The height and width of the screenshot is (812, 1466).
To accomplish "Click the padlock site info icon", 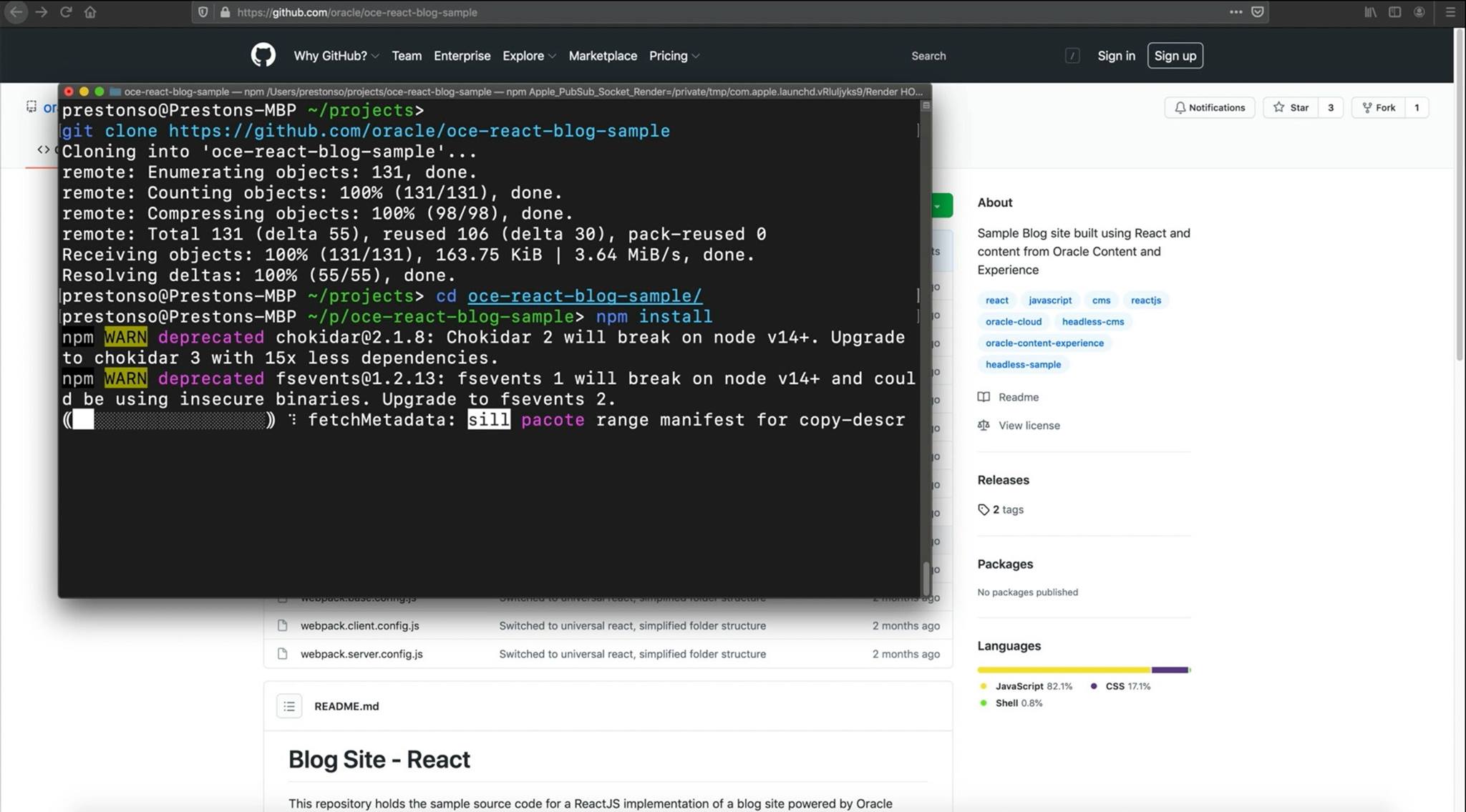I will click(x=225, y=12).
